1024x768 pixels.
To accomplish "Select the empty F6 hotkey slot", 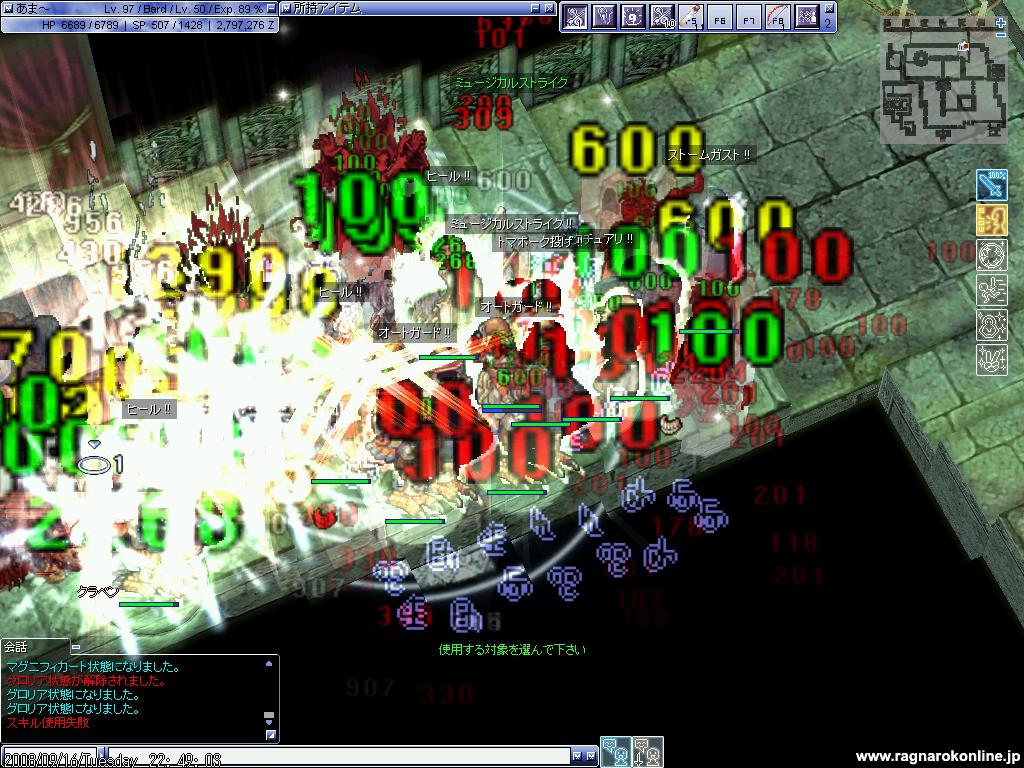I will (720, 18).
